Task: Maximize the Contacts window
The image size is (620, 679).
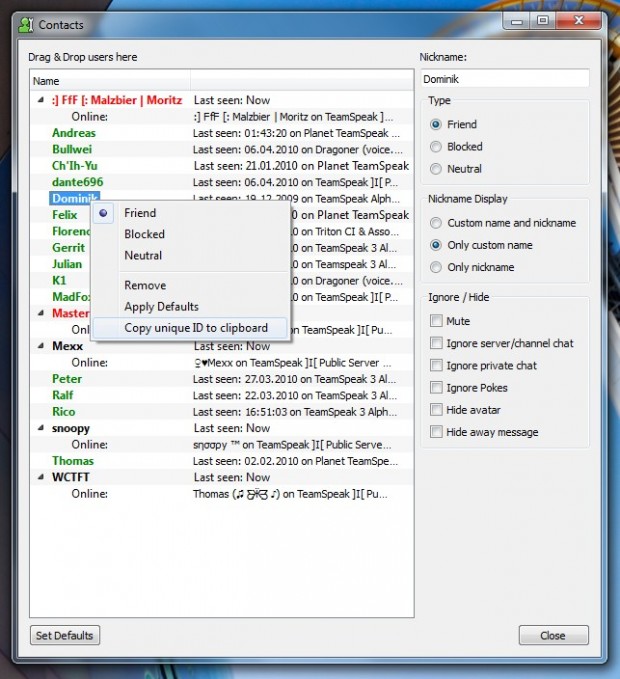Action: [542, 21]
